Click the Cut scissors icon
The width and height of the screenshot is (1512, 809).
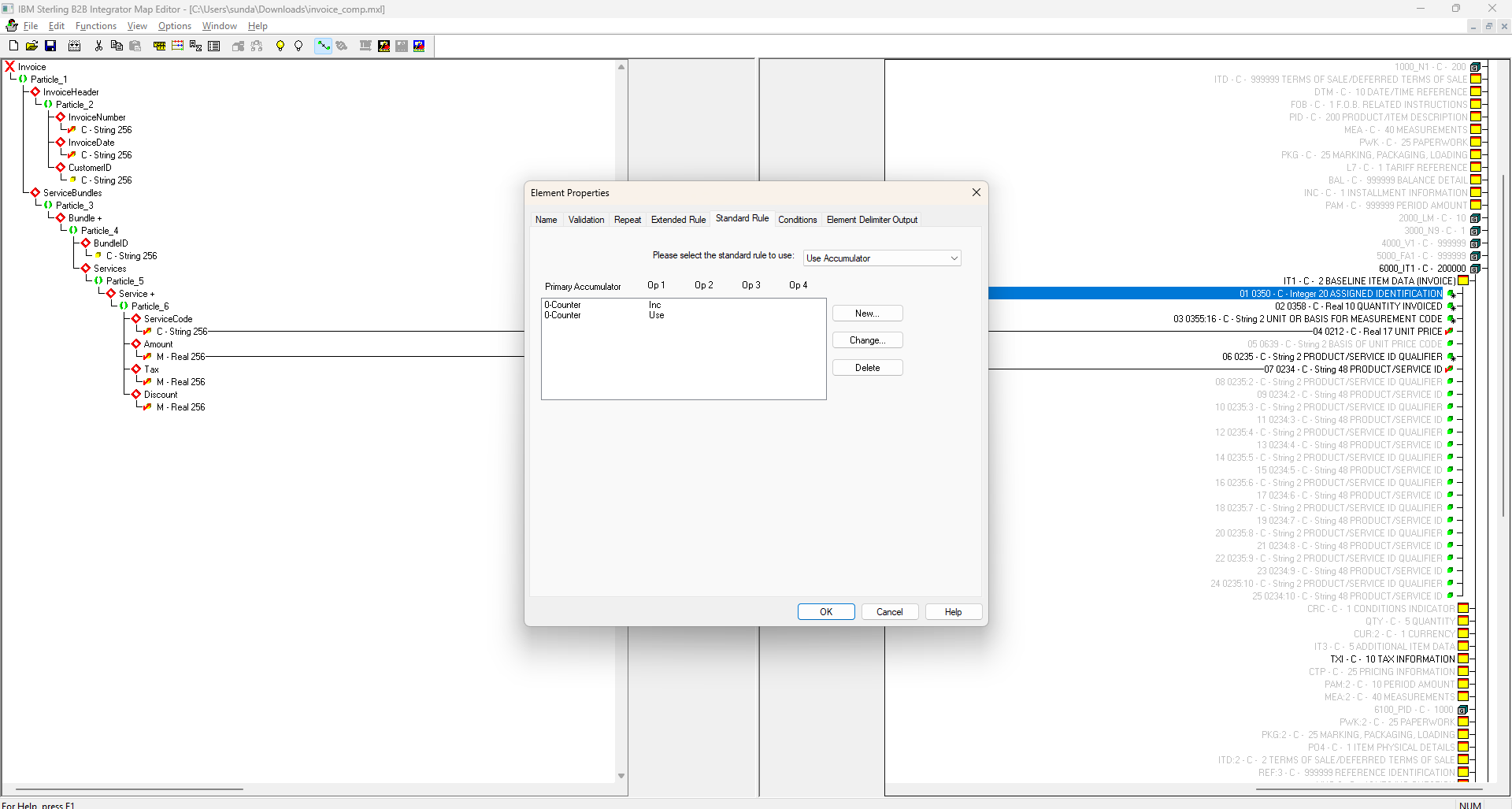tap(98, 46)
